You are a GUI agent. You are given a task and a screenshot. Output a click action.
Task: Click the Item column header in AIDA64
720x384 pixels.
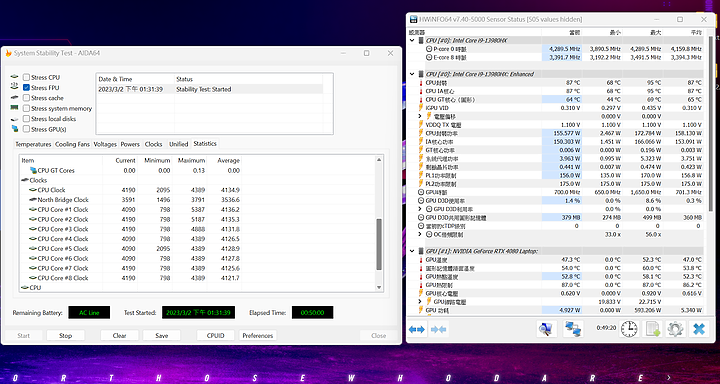click(61, 160)
